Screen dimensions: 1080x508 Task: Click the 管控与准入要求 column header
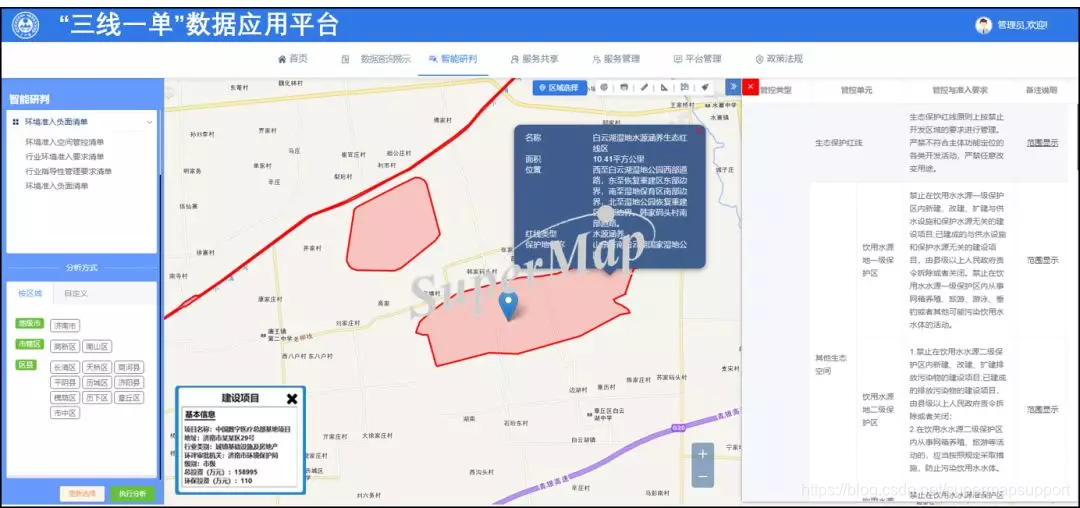pyautogui.click(x=959, y=90)
